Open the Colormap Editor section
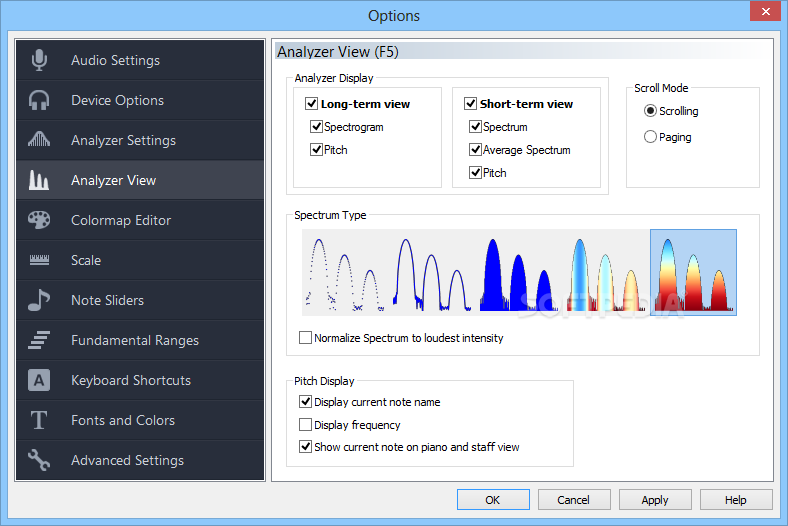 click(x=140, y=220)
